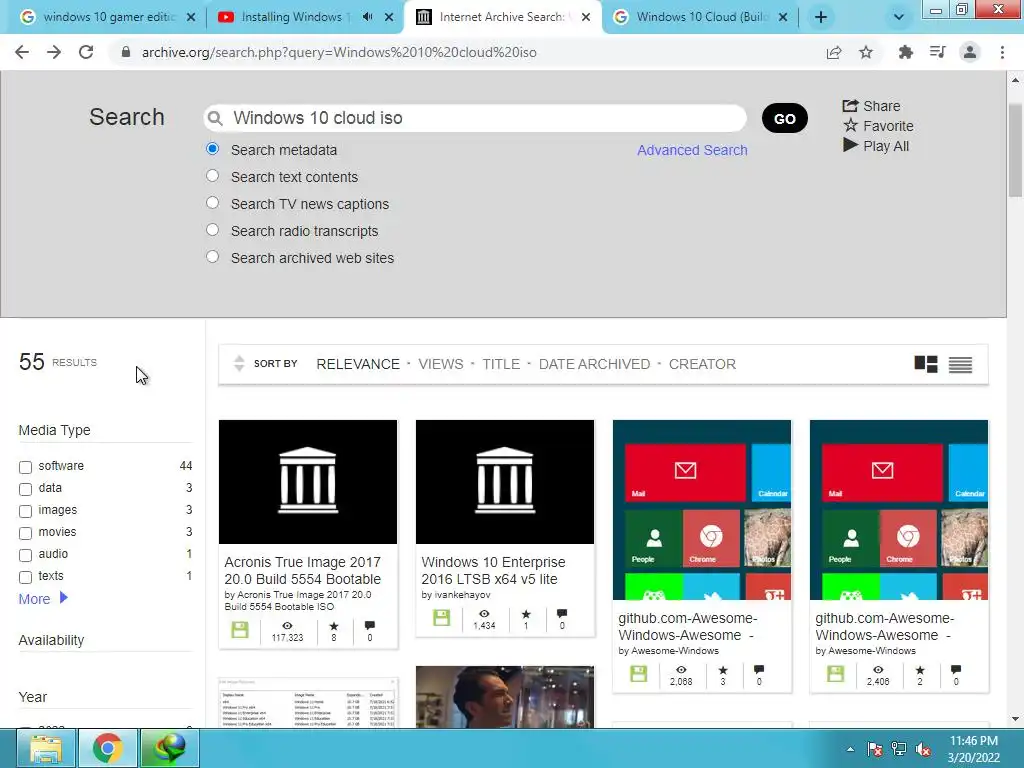This screenshot has width=1024, height=768.
Task: Check the data media type filter
Action: pyautogui.click(x=25, y=489)
